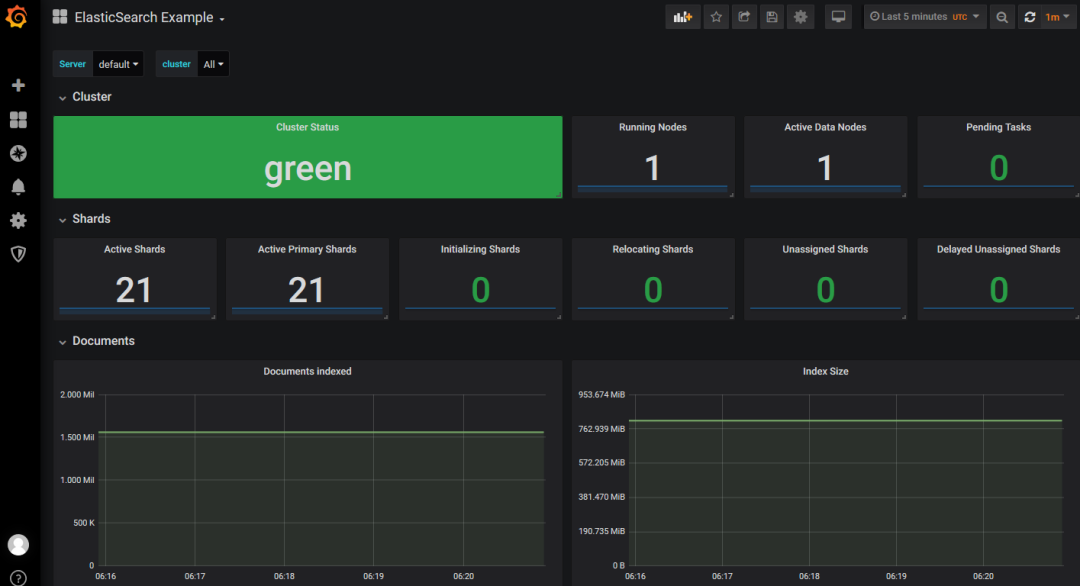The width and height of the screenshot is (1080, 586).
Task: Click the Pending Tasks value 0
Action: tap(999, 168)
